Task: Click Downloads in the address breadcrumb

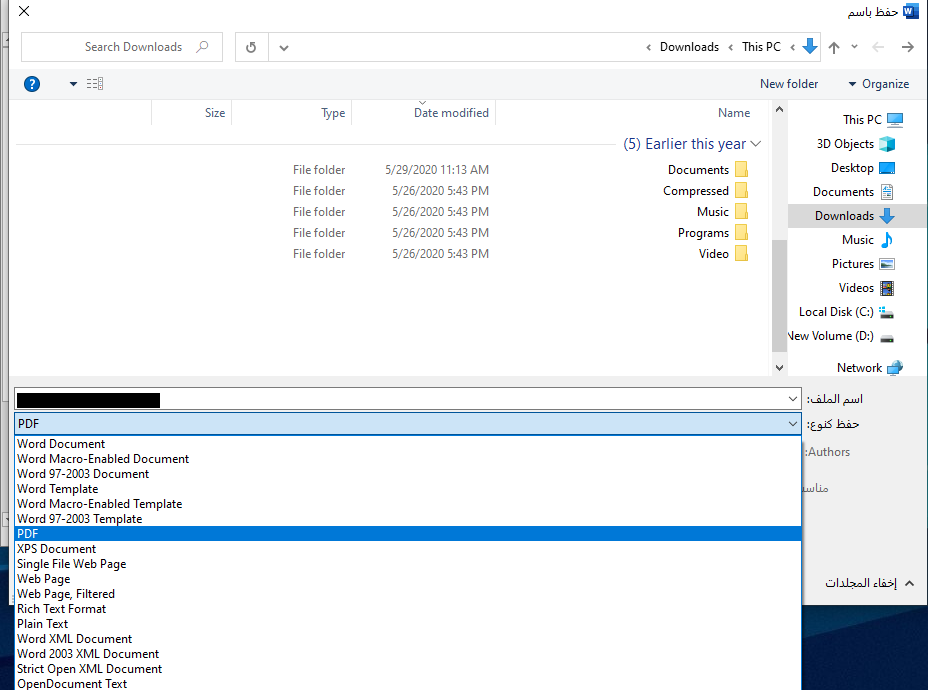Action: pos(689,47)
